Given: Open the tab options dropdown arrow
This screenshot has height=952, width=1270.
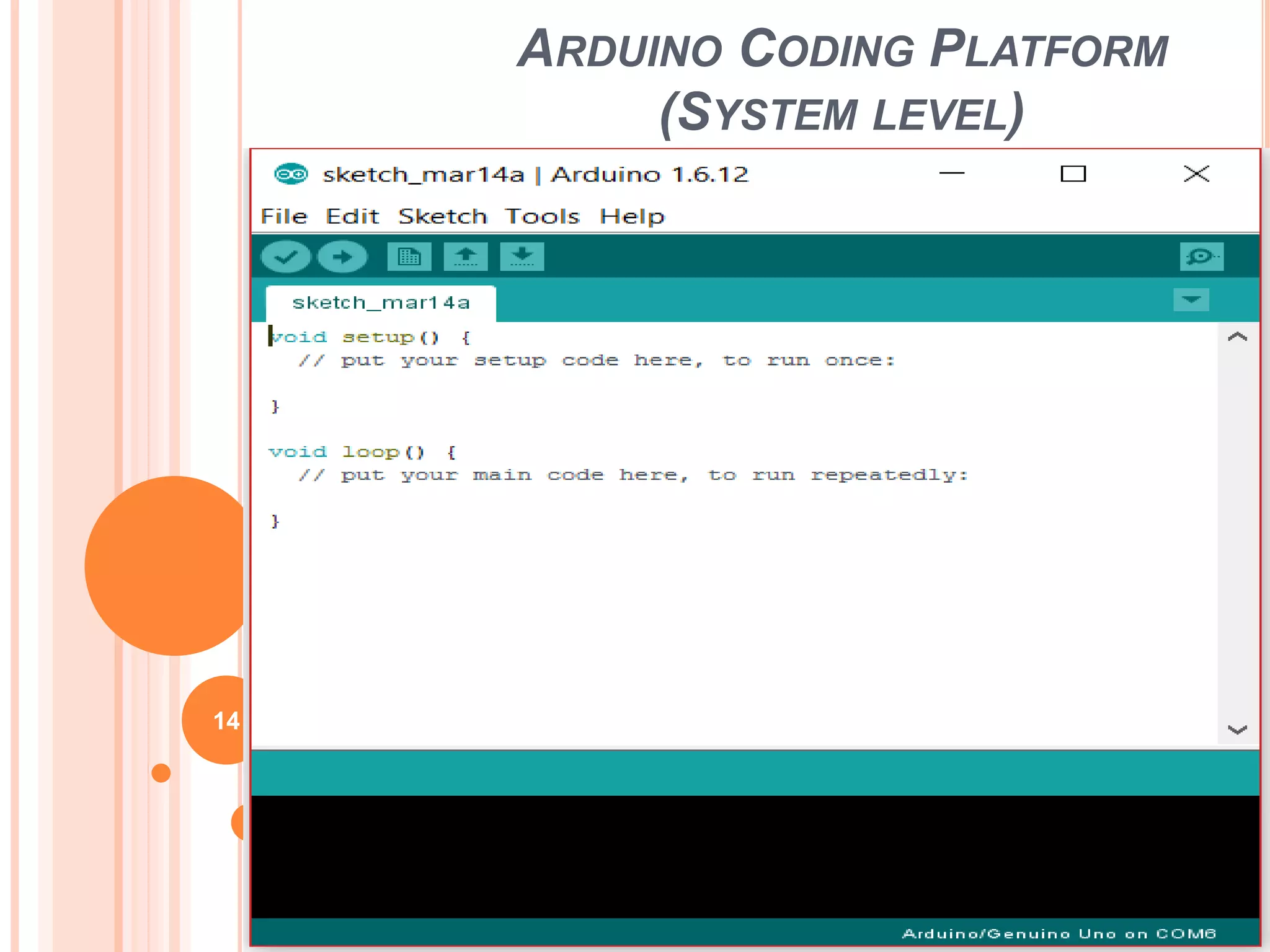Looking at the screenshot, I should 1191,300.
